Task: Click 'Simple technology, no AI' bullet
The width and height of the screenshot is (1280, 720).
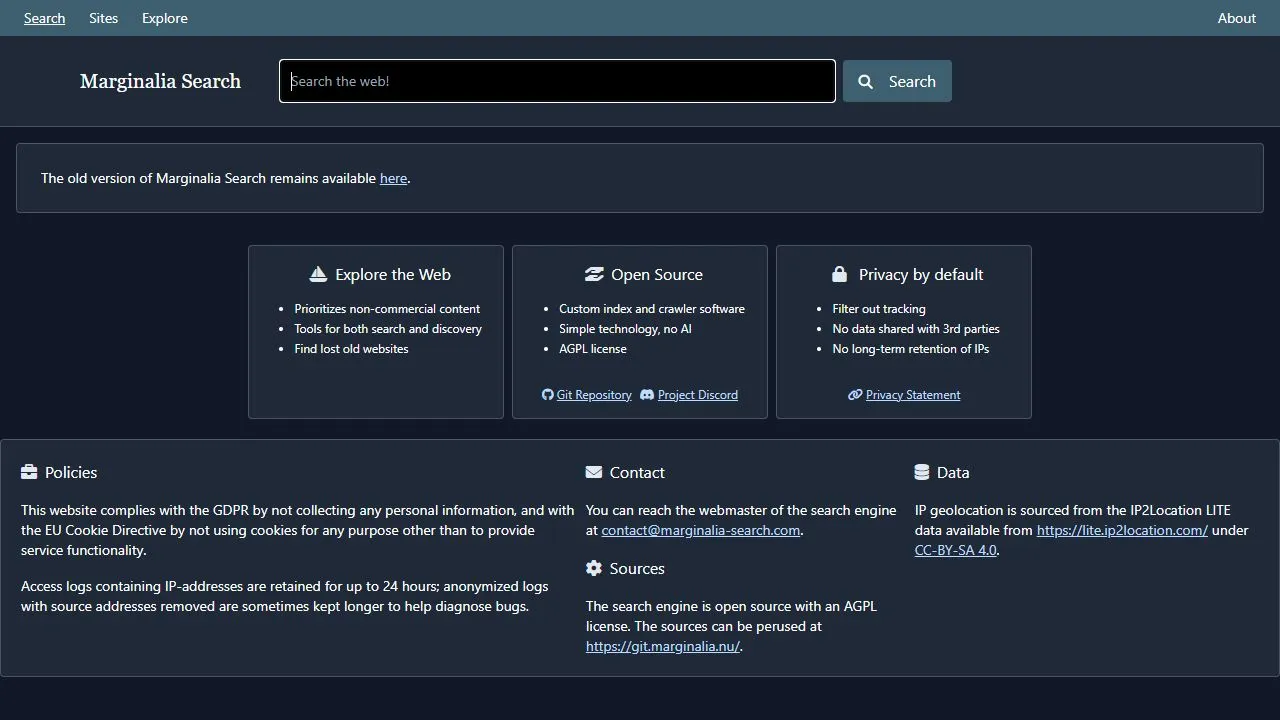Action: click(x=625, y=329)
